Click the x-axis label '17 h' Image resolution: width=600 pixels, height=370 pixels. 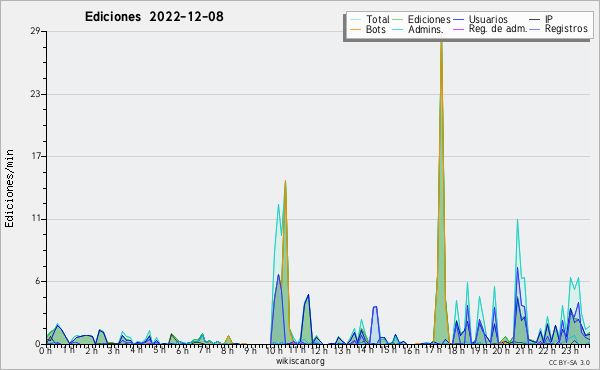[x=433, y=351]
